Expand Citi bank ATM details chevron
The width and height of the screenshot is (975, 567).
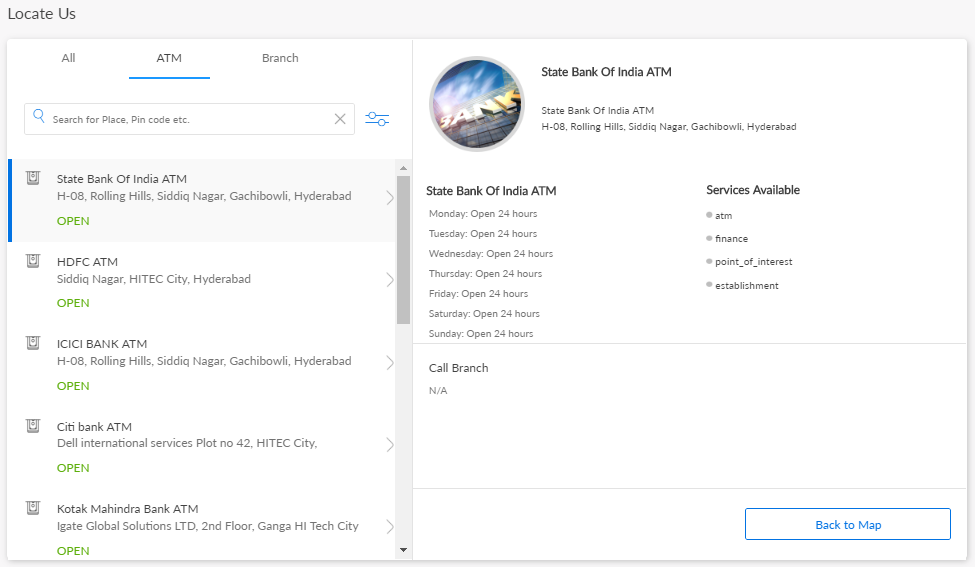389,445
